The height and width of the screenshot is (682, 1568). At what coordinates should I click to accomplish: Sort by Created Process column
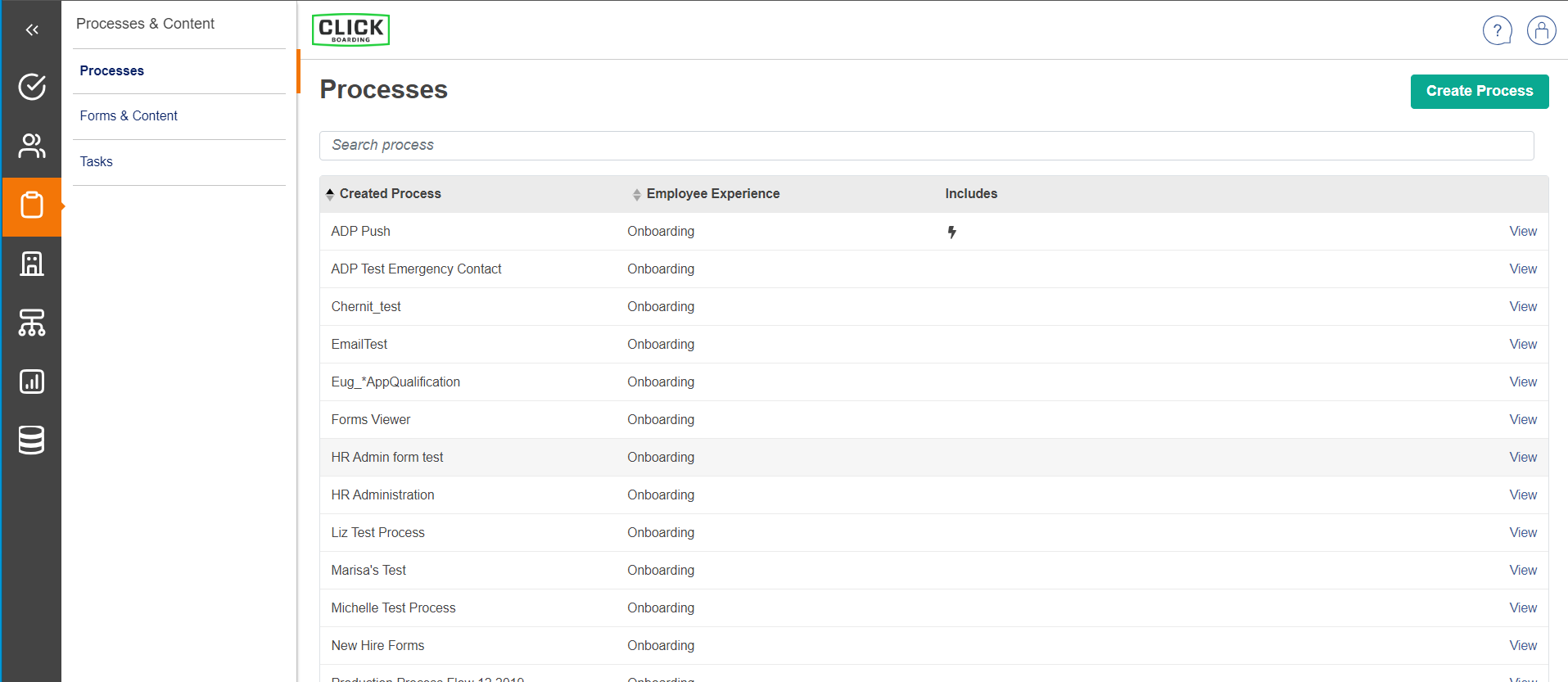(390, 194)
